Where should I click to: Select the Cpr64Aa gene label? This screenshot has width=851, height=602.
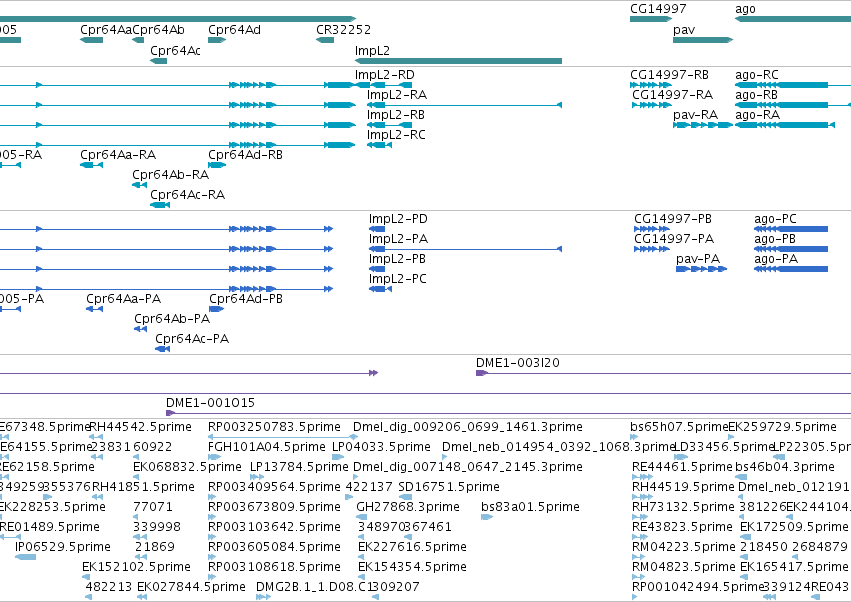pyautogui.click(x=106, y=29)
